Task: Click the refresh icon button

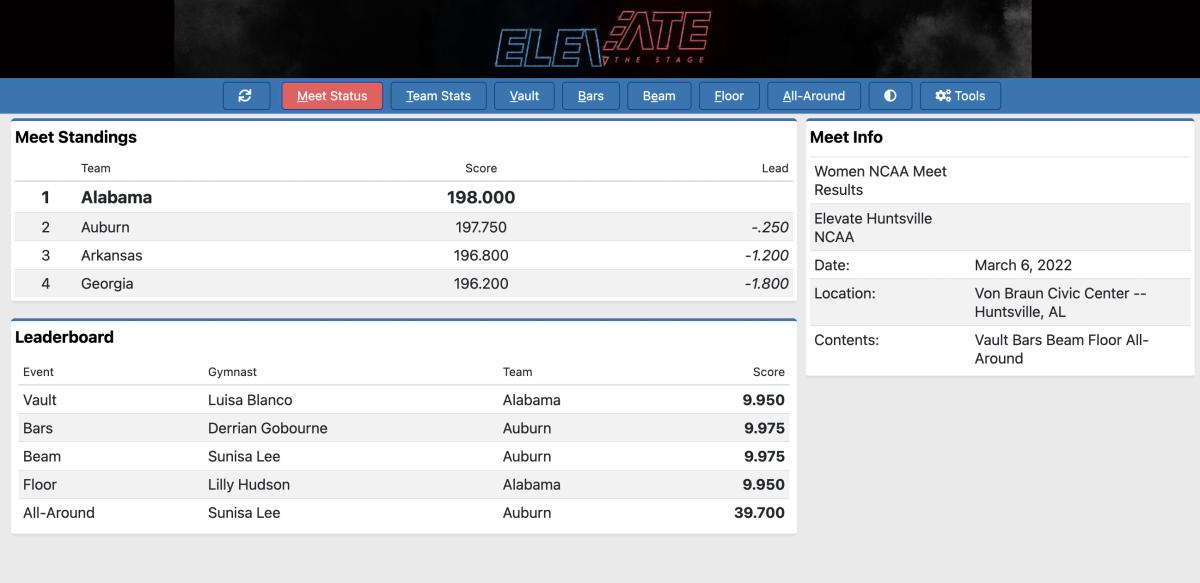Action: [x=245, y=96]
